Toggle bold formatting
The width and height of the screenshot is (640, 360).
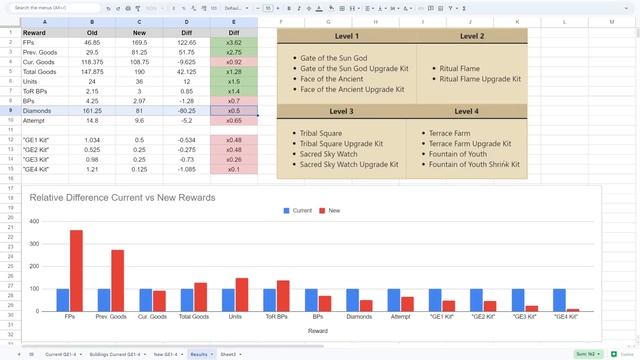pyautogui.click(x=289, y=8)
